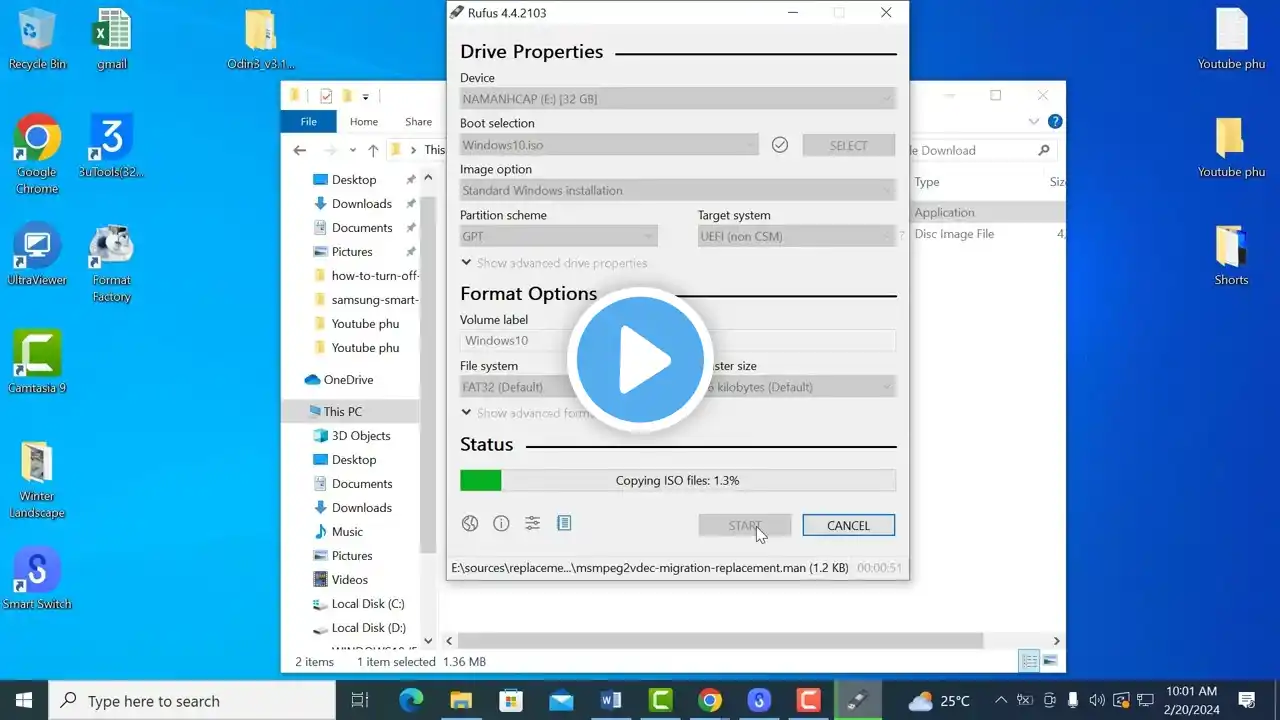
Task: Open Odin3 folder on desktop
Action: tap(261, 40)
